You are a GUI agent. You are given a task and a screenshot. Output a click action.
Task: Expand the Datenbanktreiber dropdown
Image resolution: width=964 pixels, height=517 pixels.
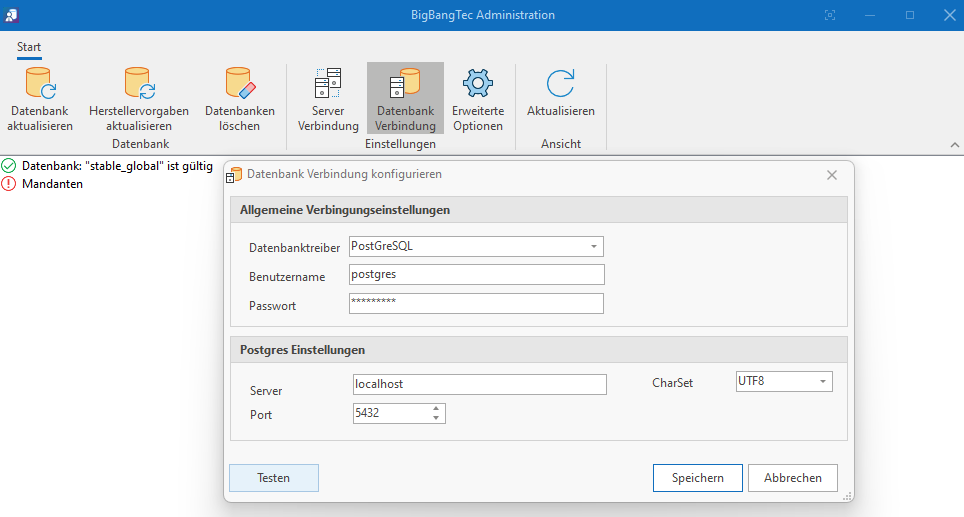click(593, 246)
